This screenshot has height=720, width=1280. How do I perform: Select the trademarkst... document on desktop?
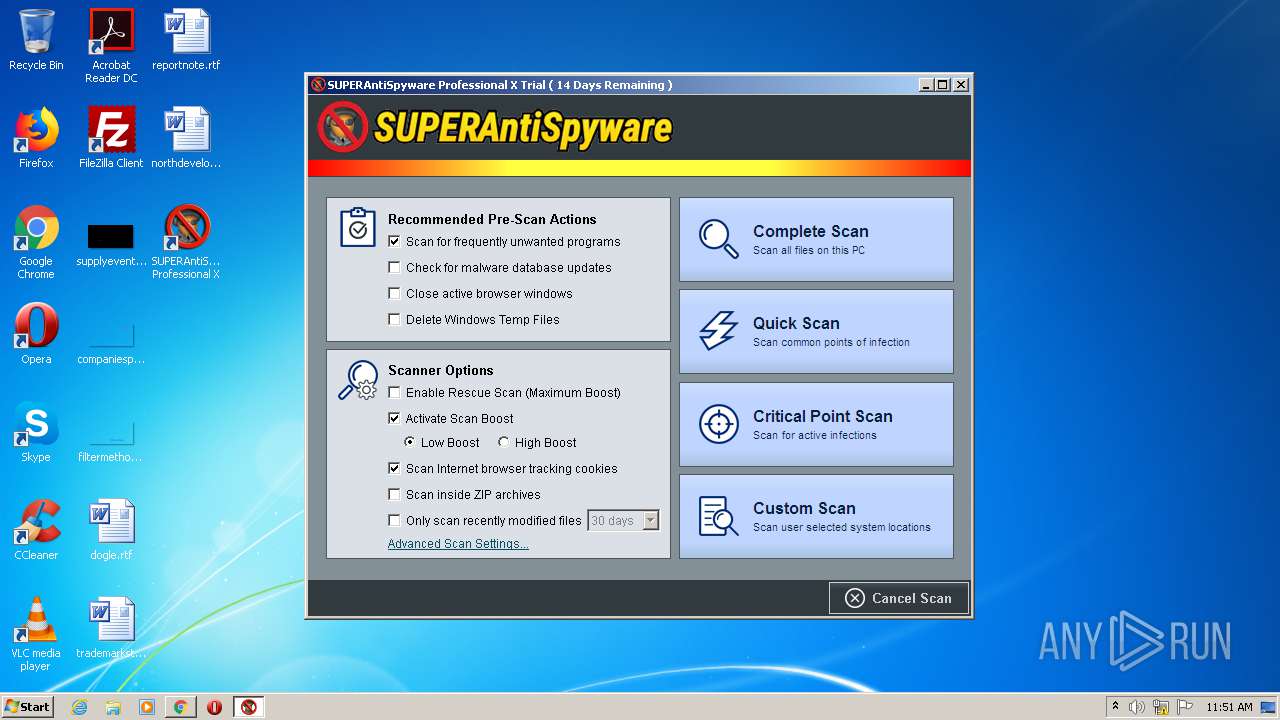[111, 628]
